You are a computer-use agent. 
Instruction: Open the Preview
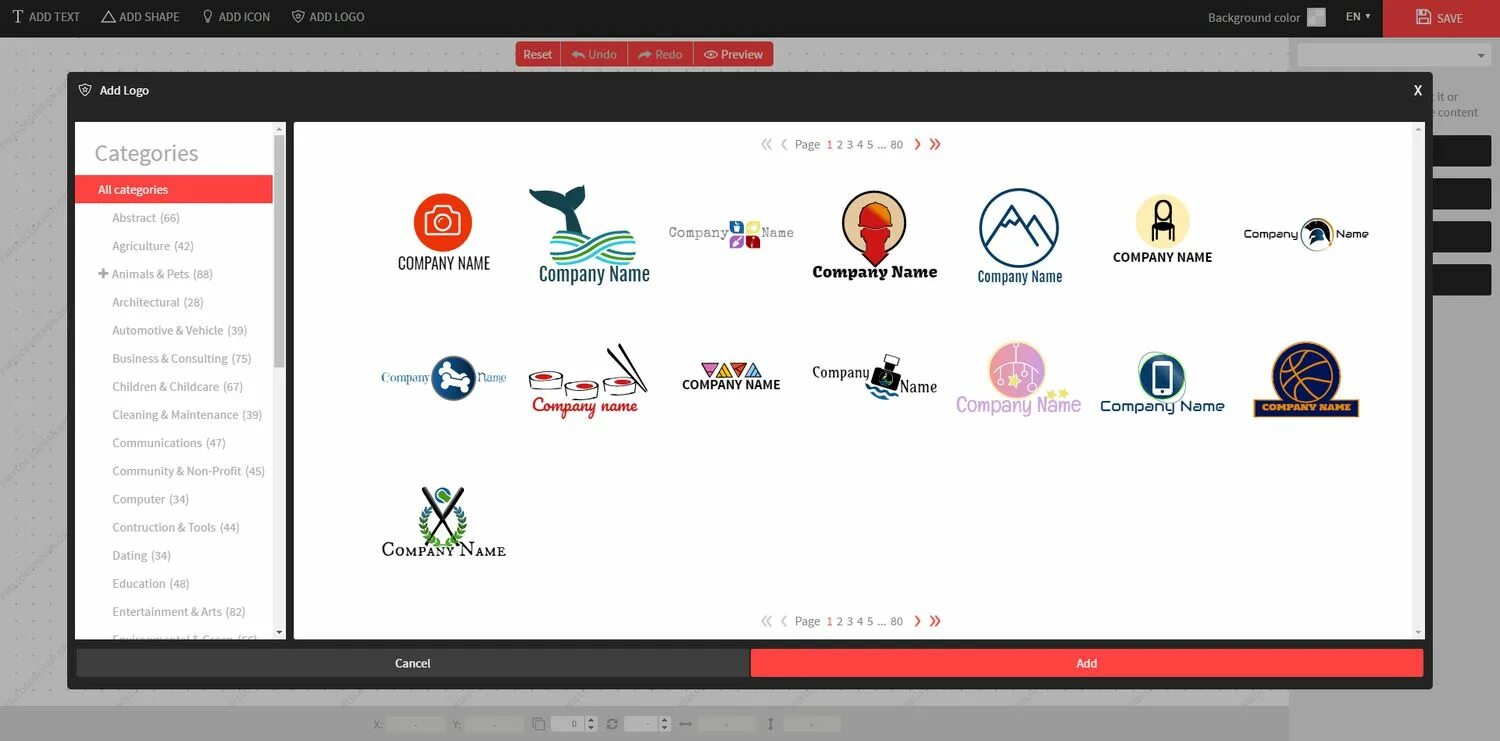pyautogui.click(x=733, y=54)
